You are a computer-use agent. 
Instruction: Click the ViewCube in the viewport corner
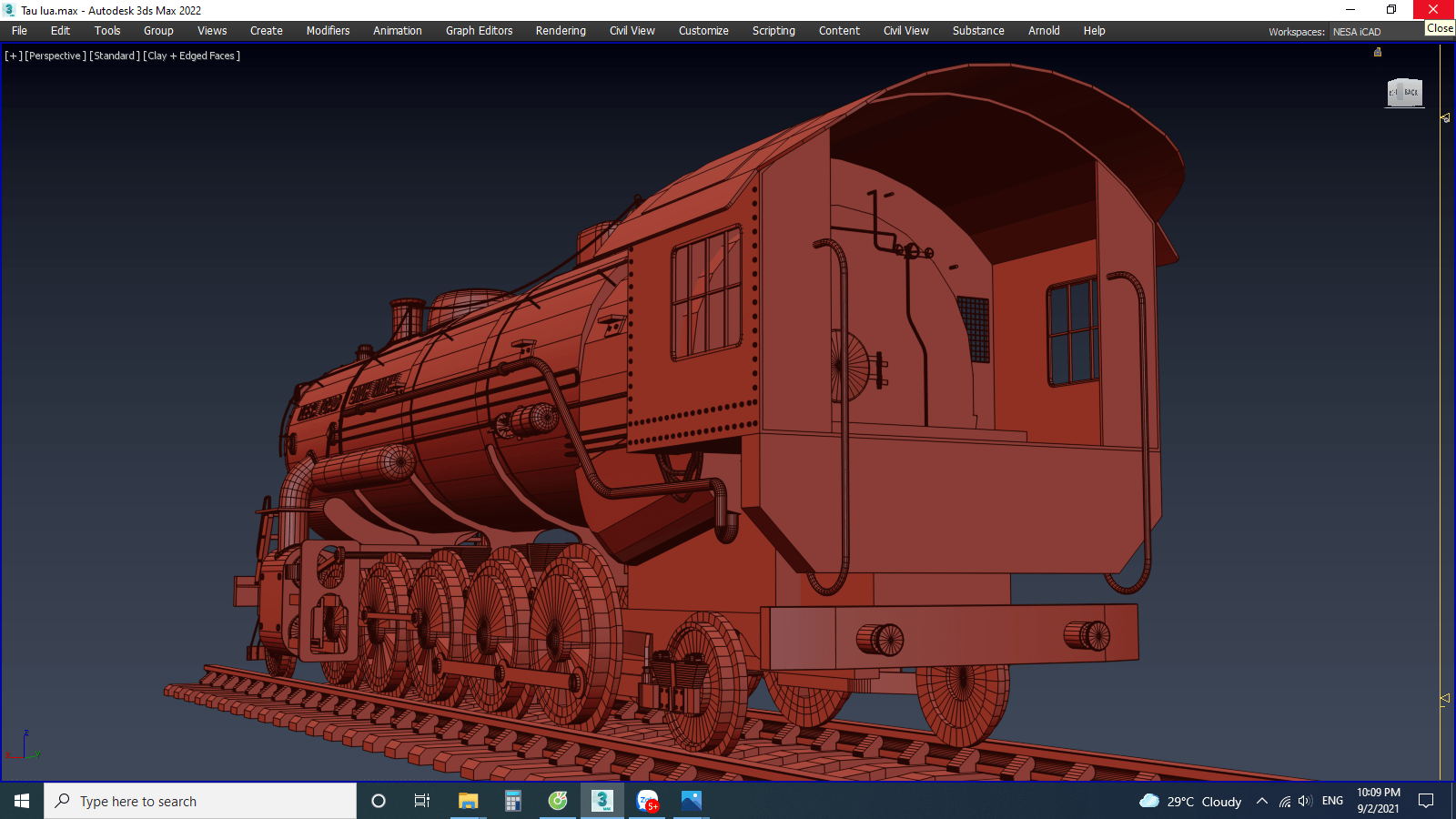tap(1404, 92)
